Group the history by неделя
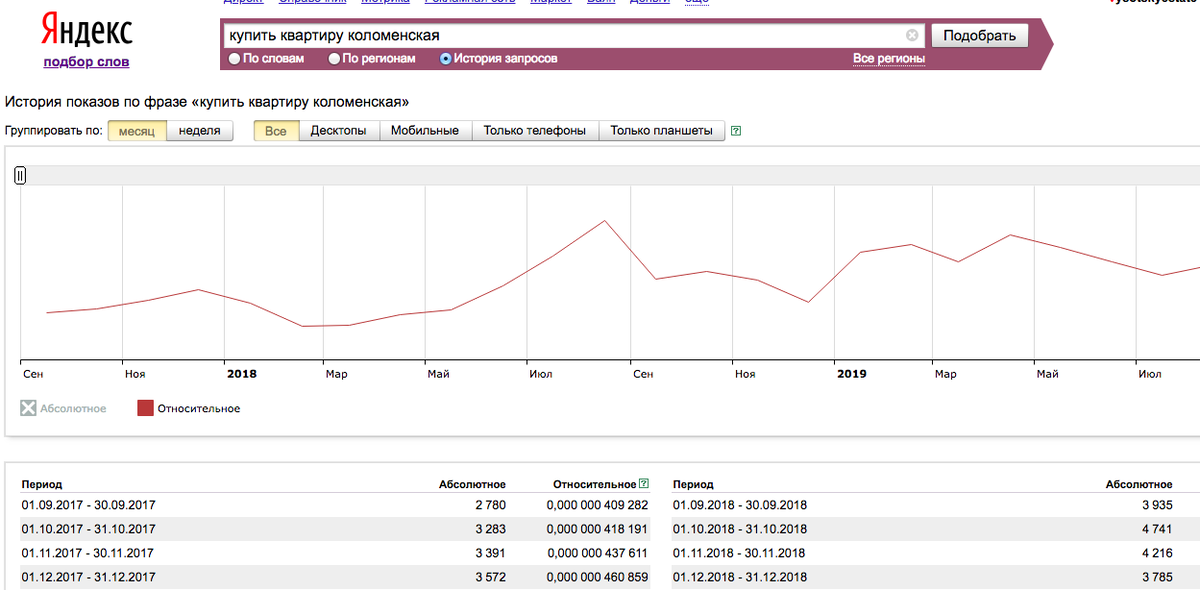Image resolution: width=1200 pixels, height=590 pixels. click(199, 131)
